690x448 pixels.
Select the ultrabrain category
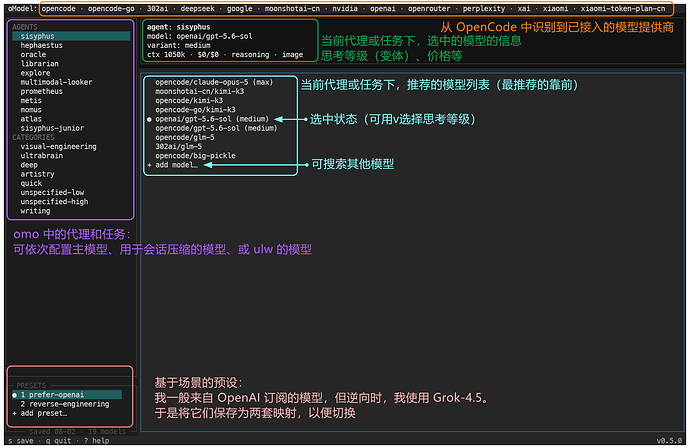[x=41, y=156]
